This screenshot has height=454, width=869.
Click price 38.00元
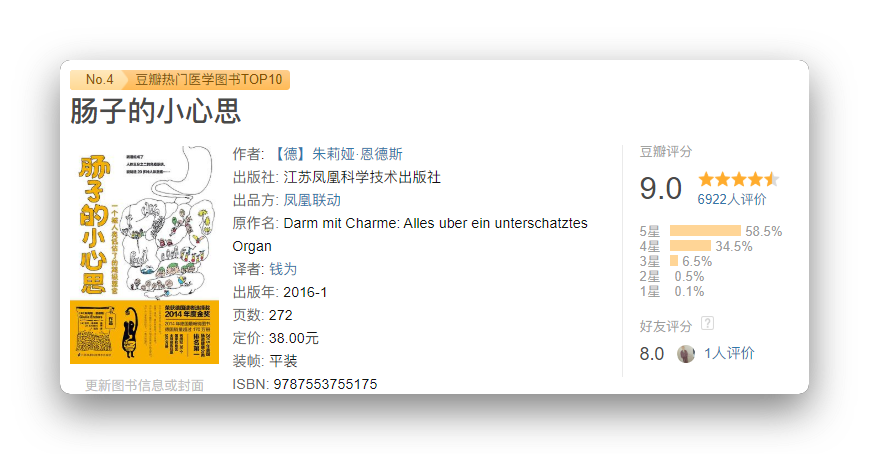tap(294, 338)
